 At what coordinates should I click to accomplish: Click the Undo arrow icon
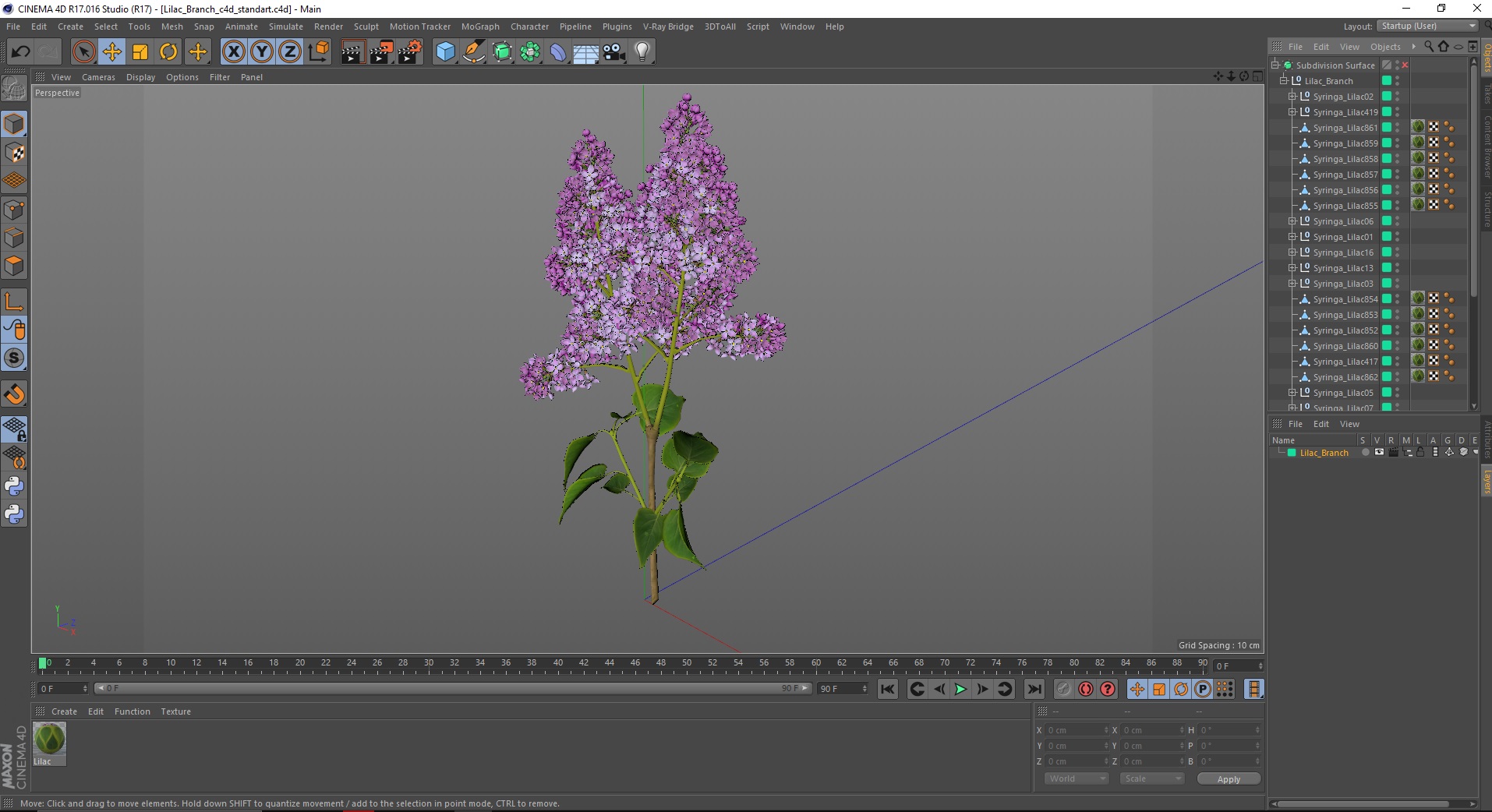point(21,52)
